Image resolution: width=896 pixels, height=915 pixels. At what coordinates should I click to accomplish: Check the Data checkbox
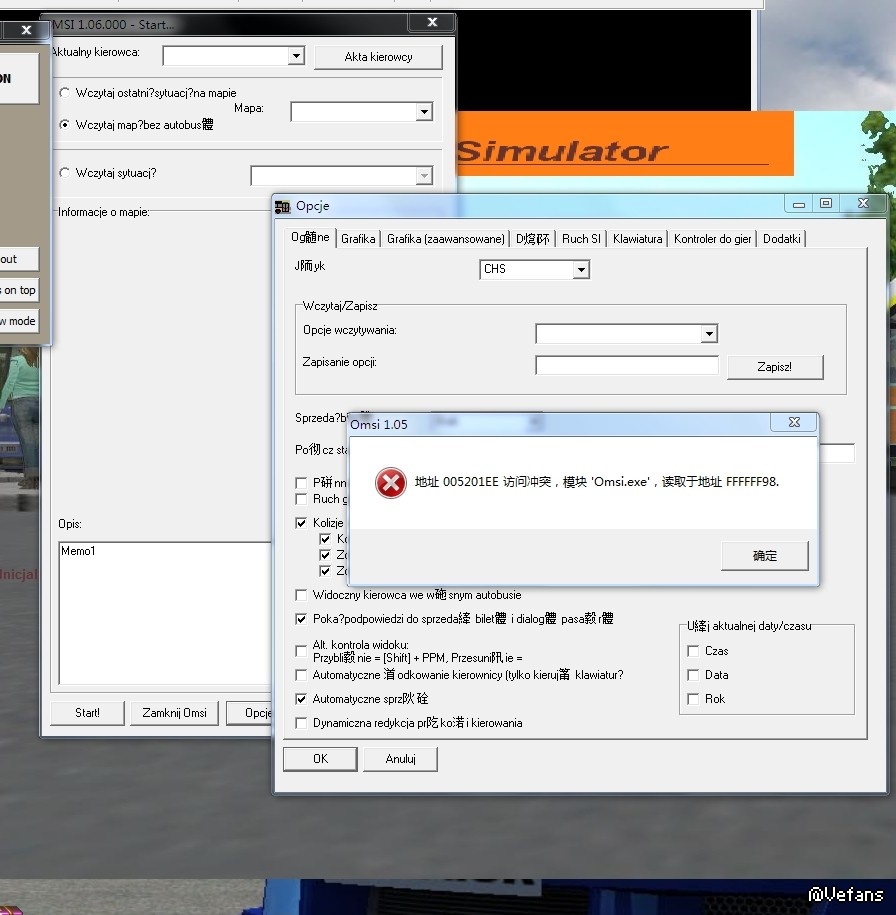tap(693, 675)
